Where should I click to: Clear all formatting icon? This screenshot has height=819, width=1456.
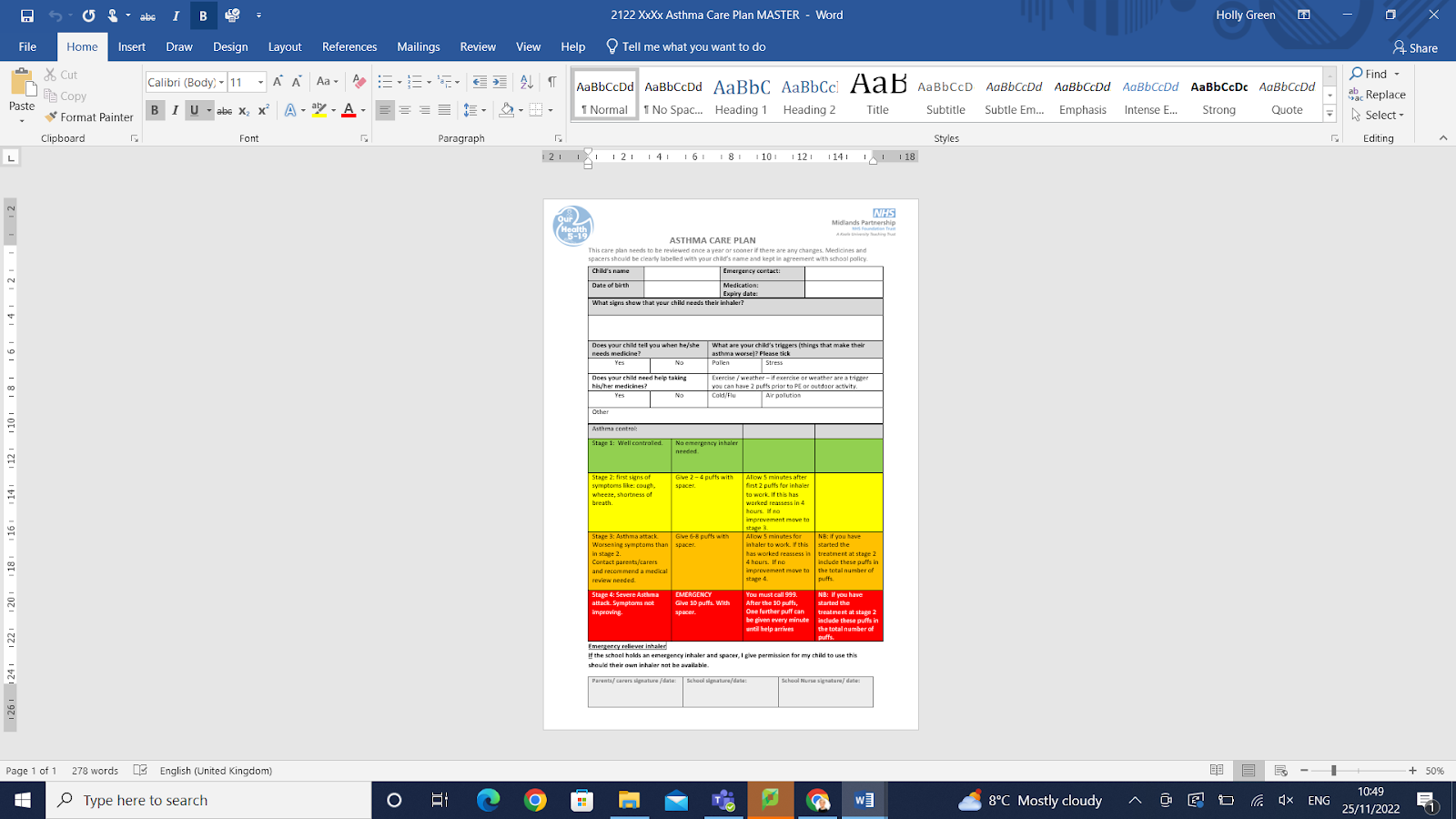pyautogui.click(x=359, y=82)
